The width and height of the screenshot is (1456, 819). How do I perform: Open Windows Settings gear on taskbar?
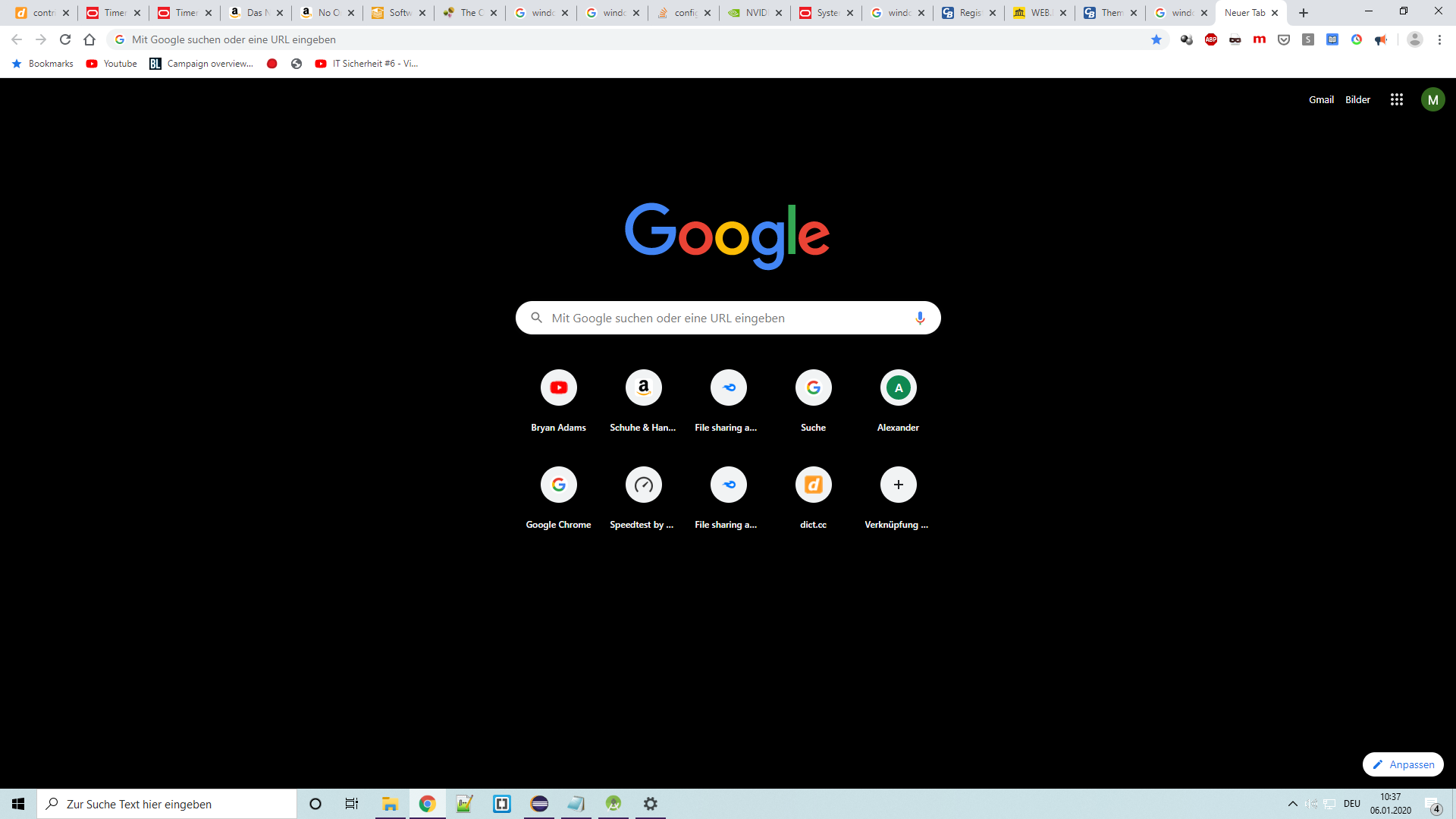651,804
